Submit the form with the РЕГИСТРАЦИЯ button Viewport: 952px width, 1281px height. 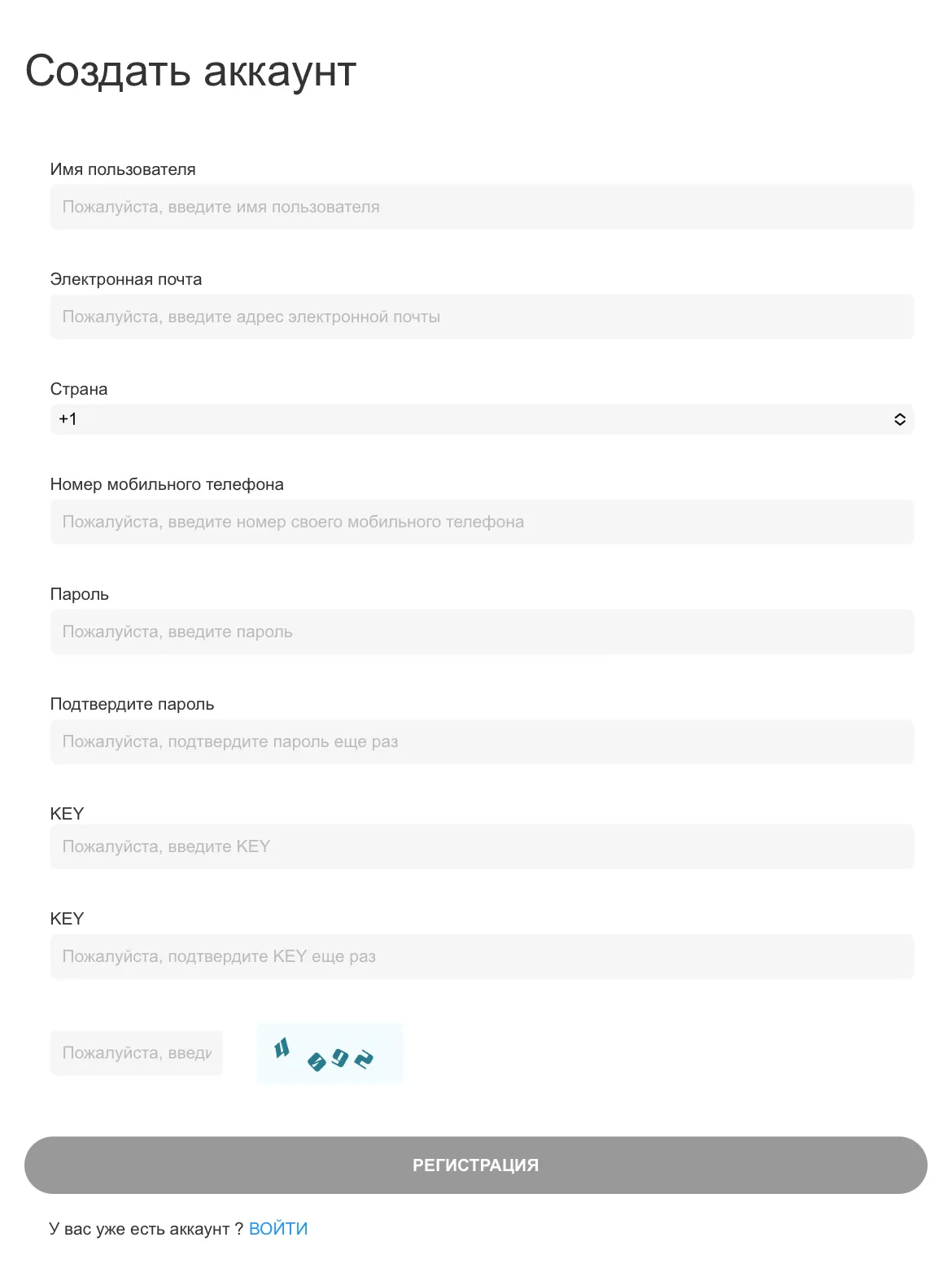[476, 1165]
